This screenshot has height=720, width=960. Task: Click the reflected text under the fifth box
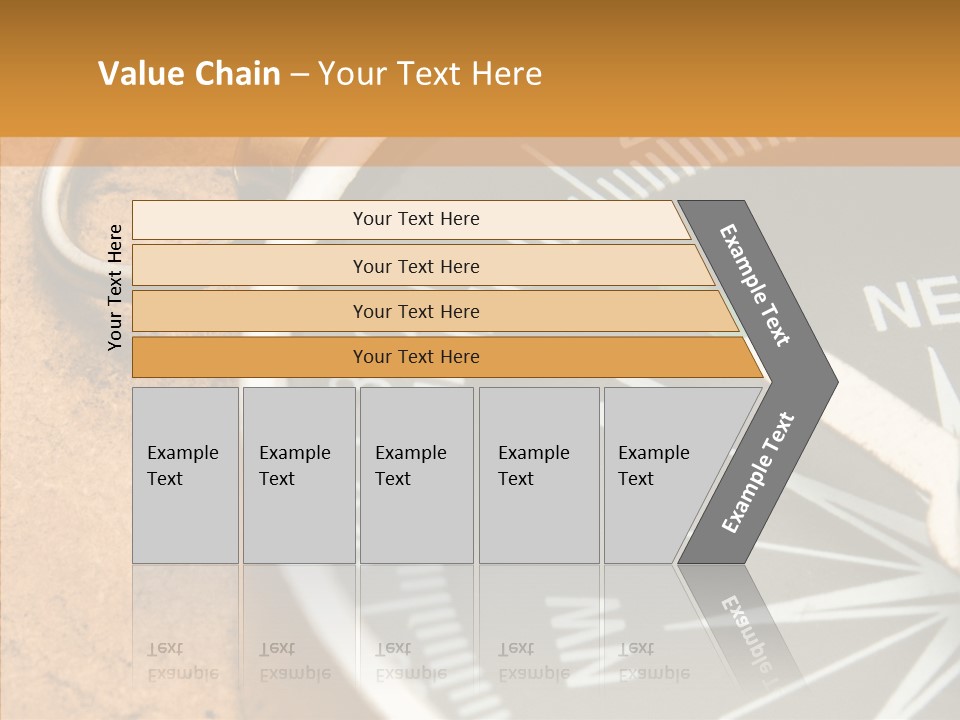tap(653, 661)
